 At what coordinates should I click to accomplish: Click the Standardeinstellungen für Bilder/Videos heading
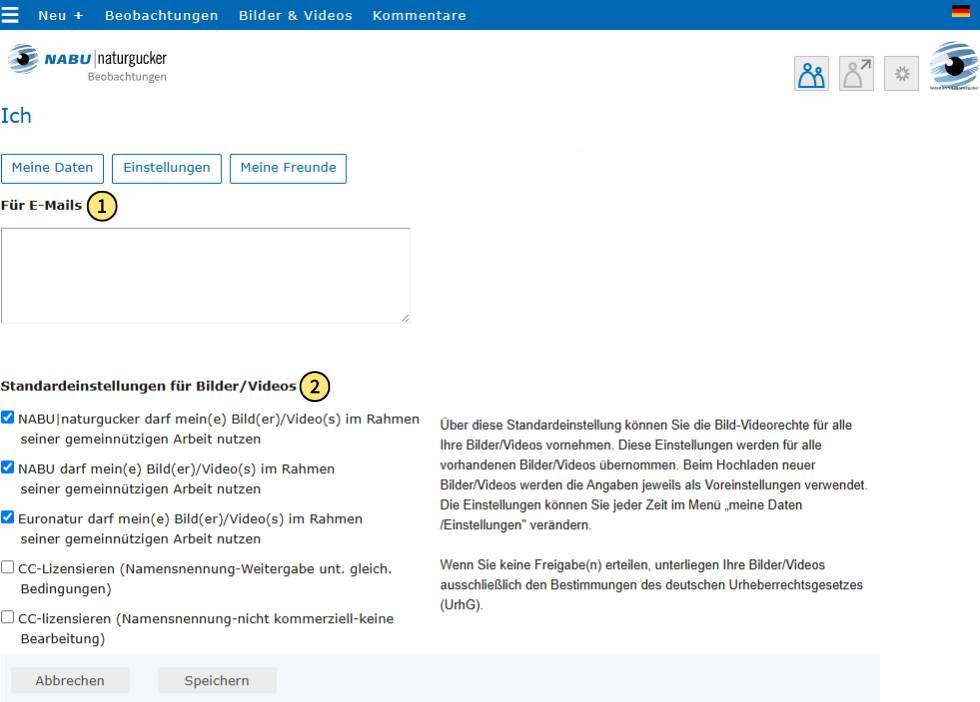(148, 386)
